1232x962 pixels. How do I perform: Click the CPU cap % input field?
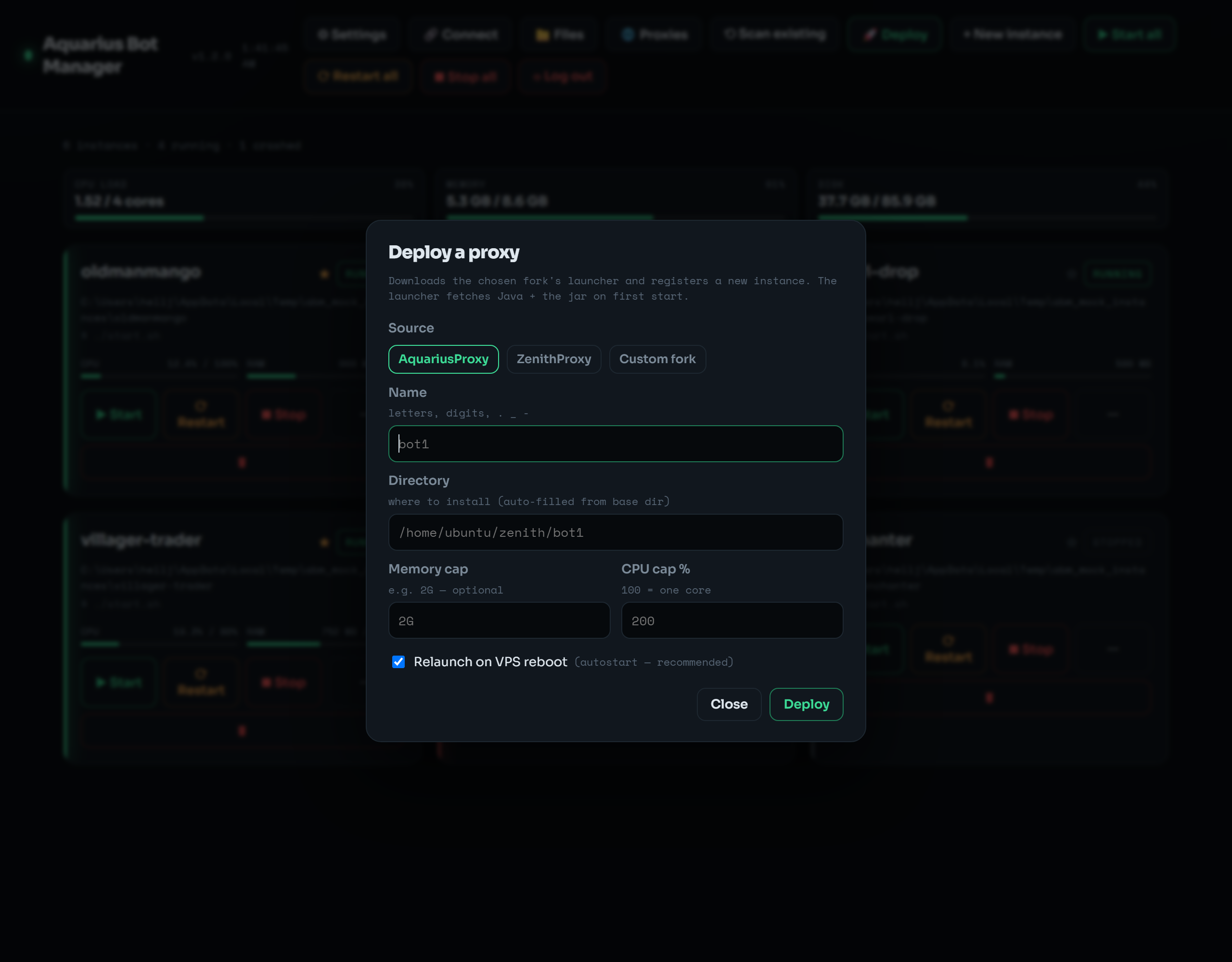[731, 620]
